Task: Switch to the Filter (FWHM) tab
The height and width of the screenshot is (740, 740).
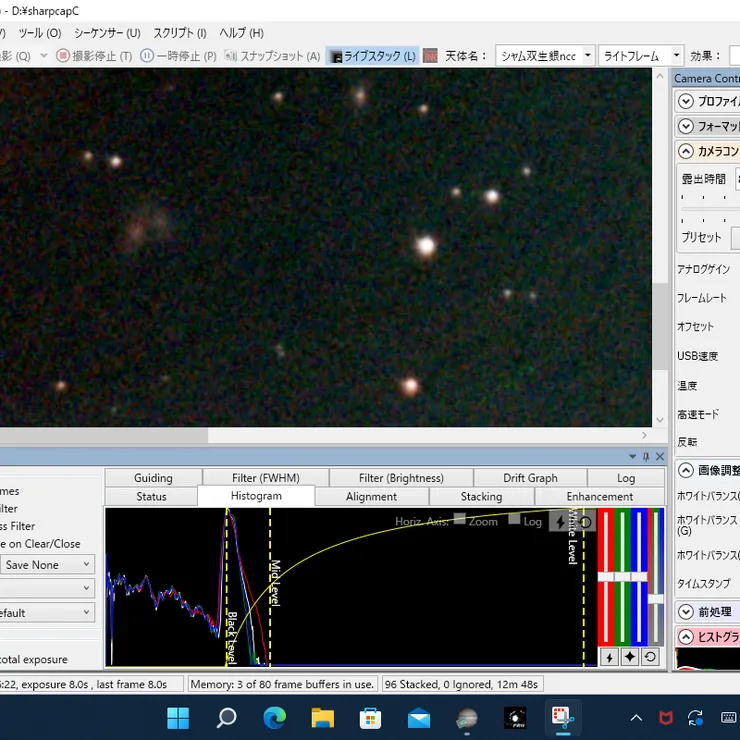Action: tap(266, 478)
